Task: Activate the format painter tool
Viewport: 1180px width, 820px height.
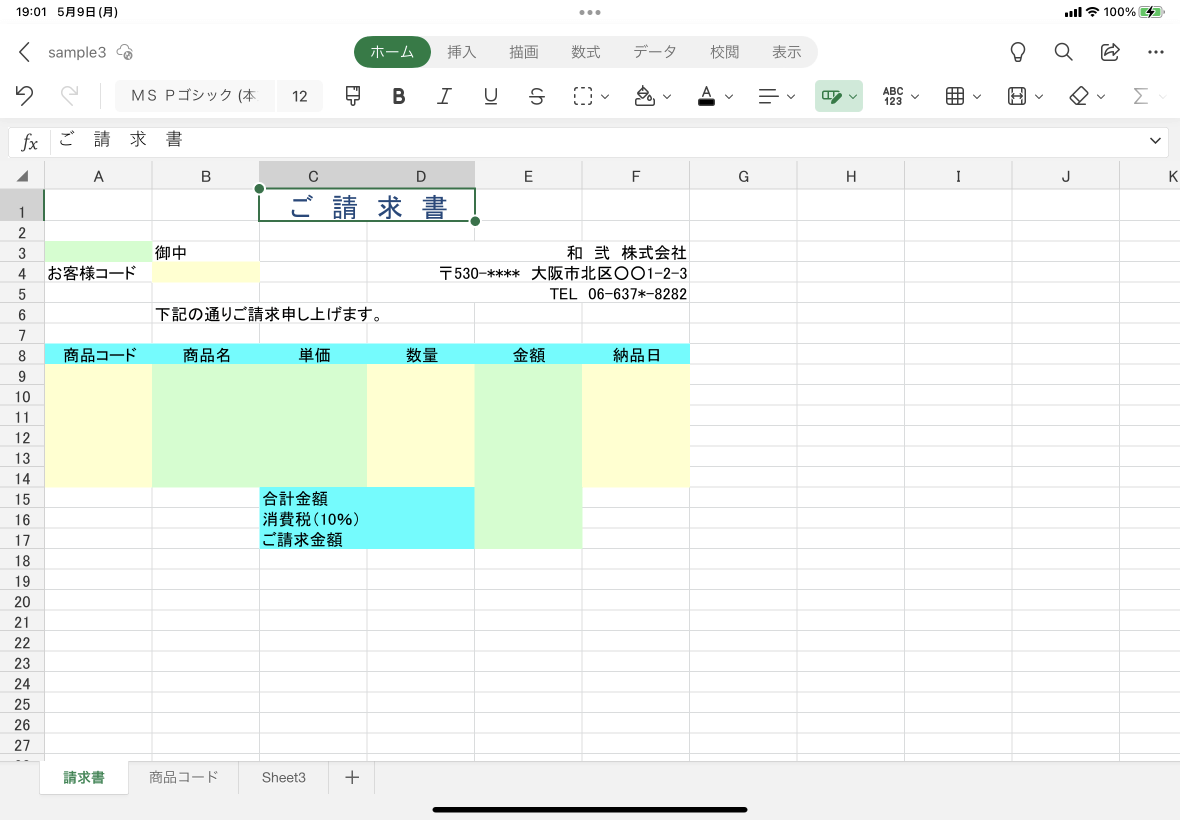Action: (x=352, y=96)
